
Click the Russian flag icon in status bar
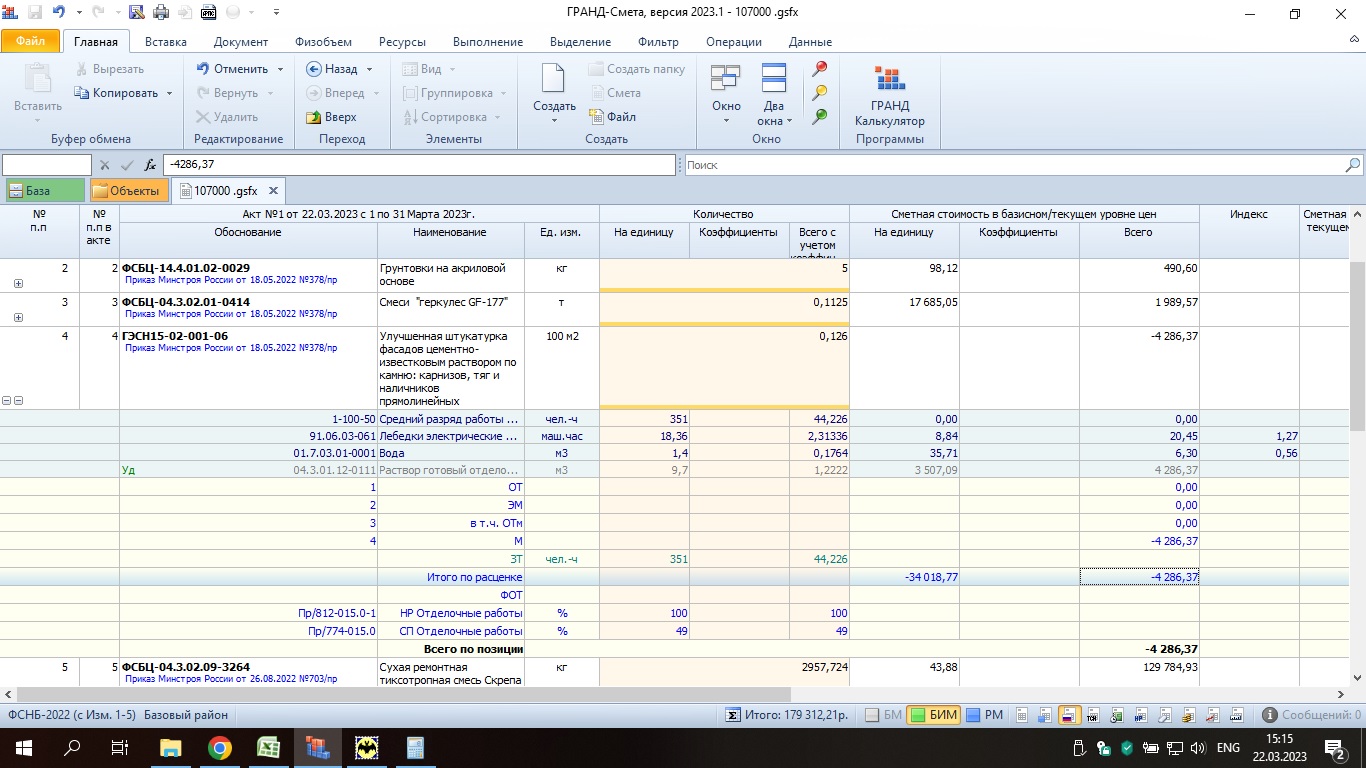1067,715
